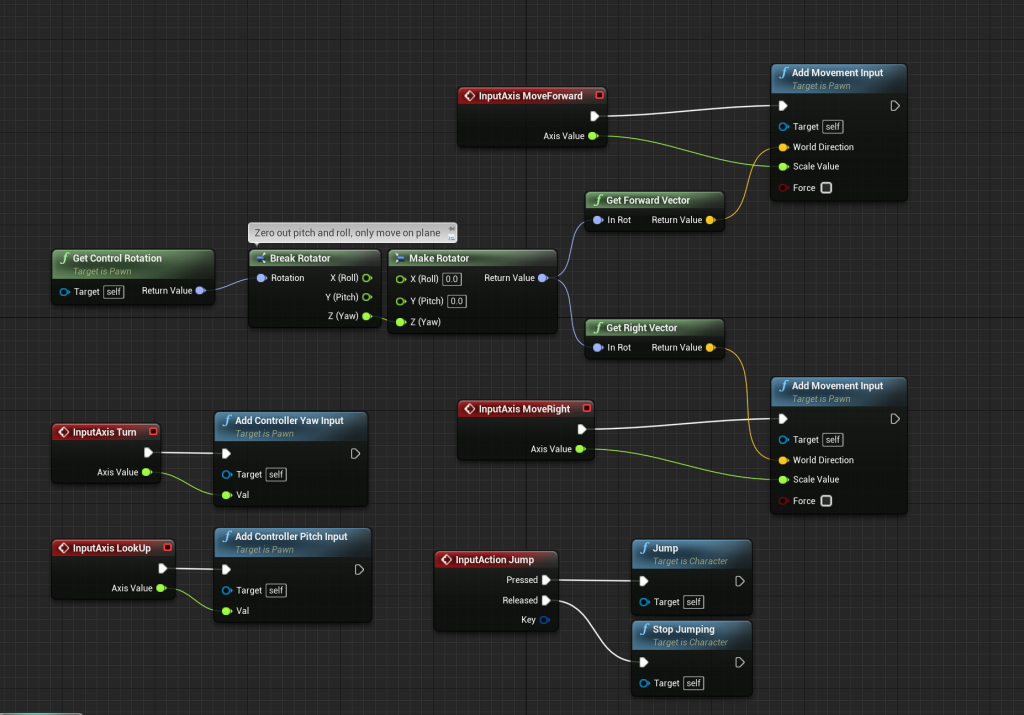Viewport: 1024px width, 715px height.
Task: Click the function icon on Get Forward Vector
Action: [x=598, y=200]
